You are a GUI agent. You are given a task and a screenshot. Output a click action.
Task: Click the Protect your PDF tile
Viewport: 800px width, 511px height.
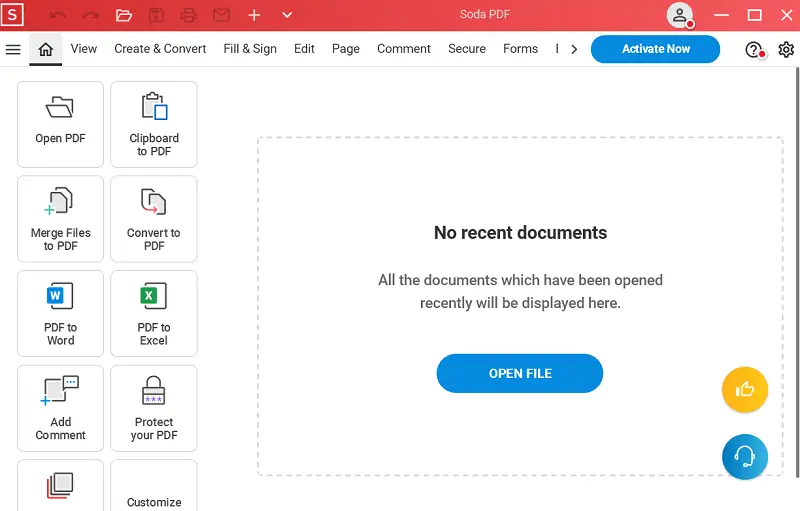point(154,408)
